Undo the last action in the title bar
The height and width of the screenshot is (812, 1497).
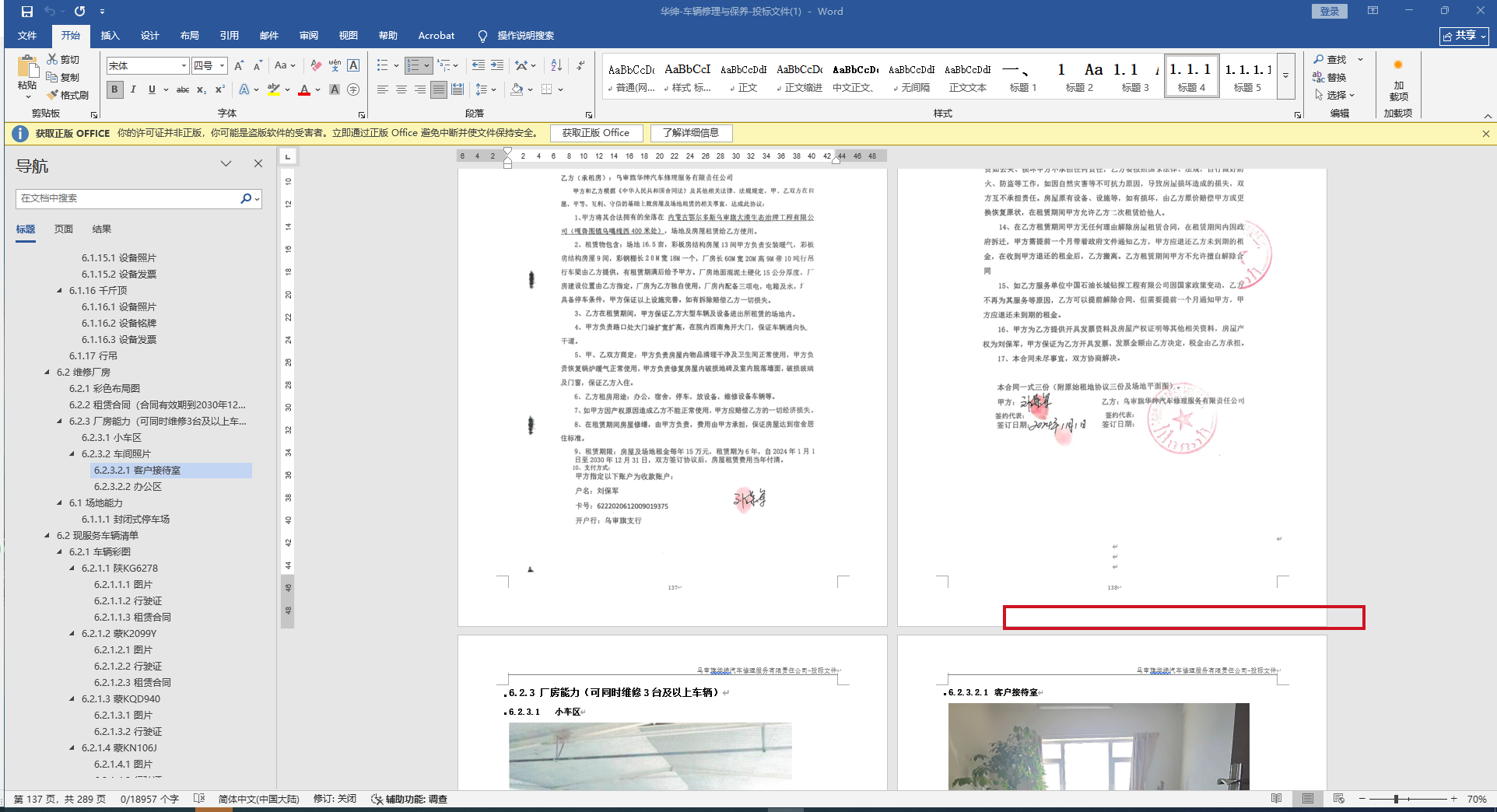(50, 12)
